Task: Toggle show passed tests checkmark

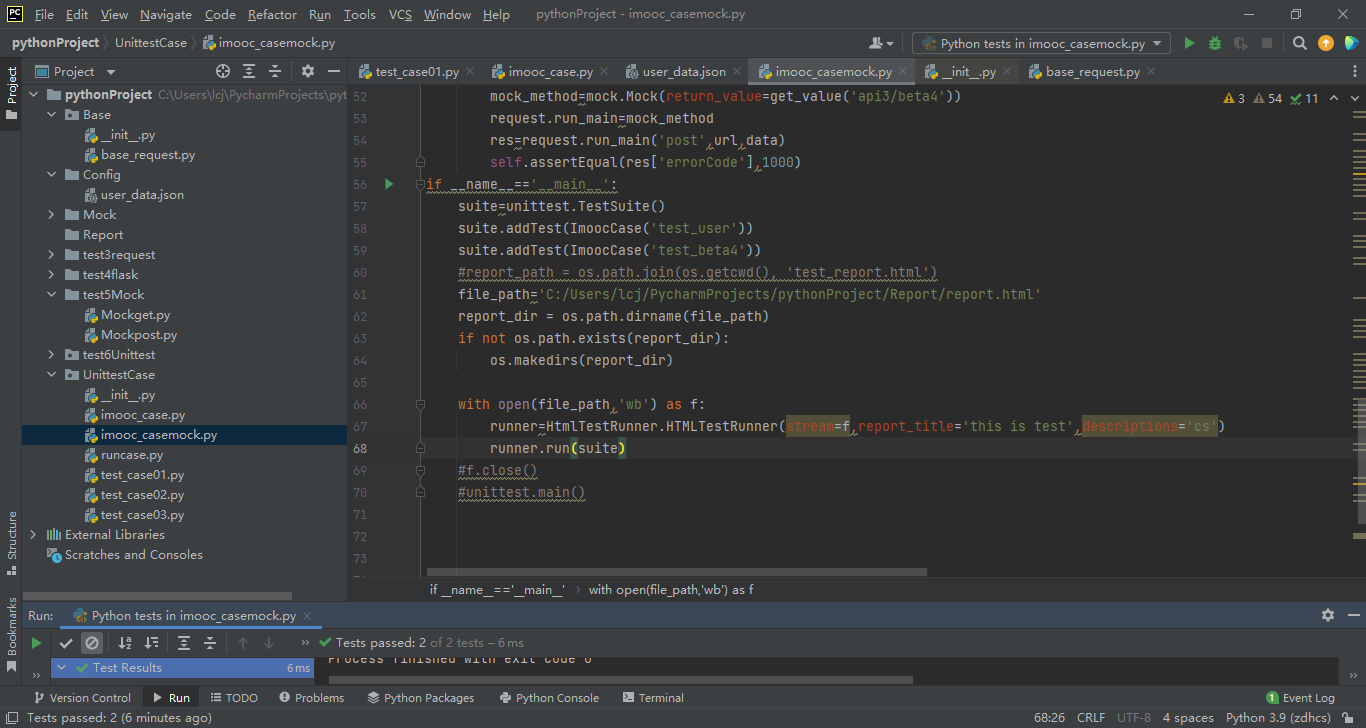Action: 66,643
